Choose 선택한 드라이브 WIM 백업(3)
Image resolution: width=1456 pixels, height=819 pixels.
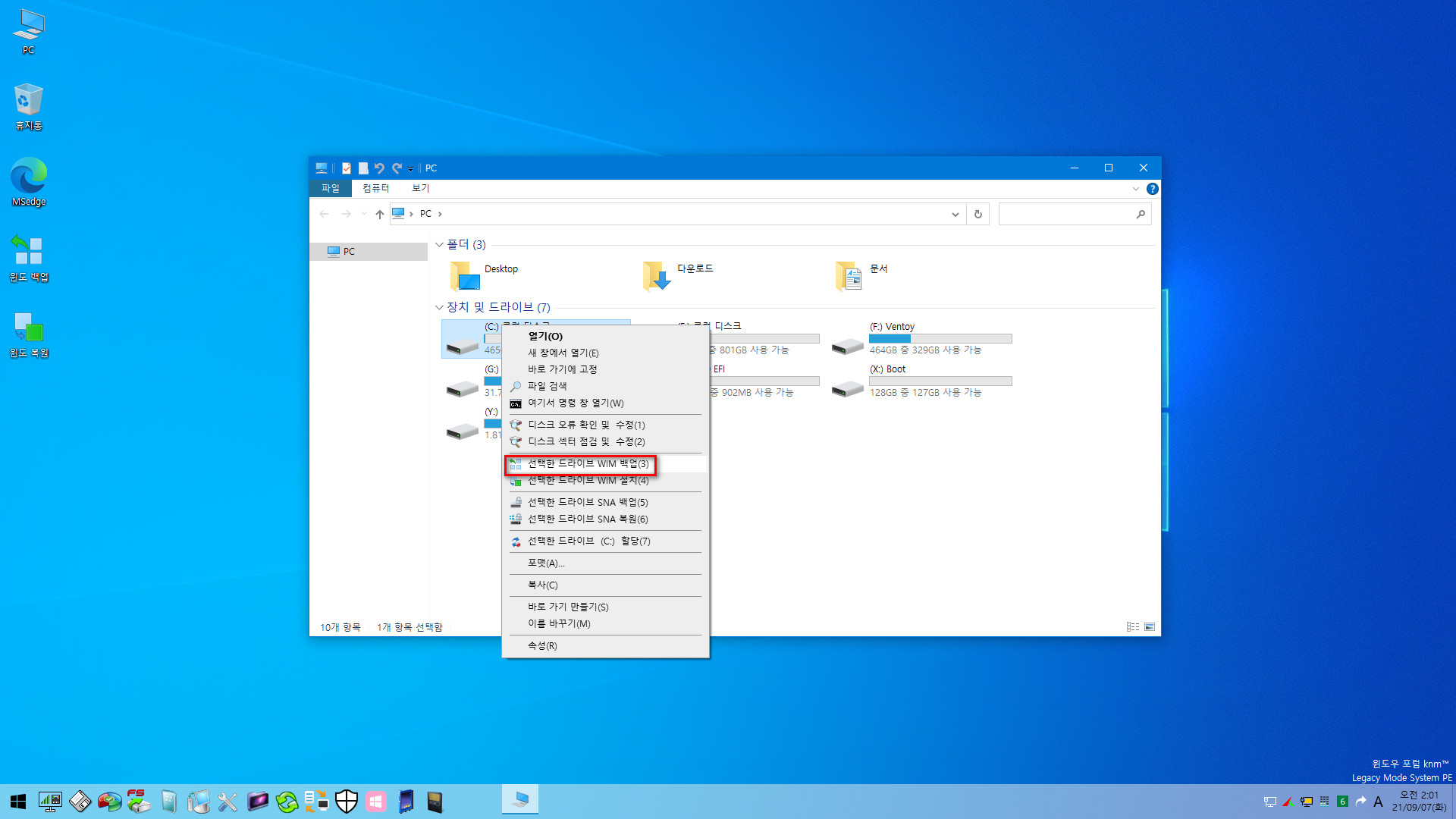pos(605,463)
